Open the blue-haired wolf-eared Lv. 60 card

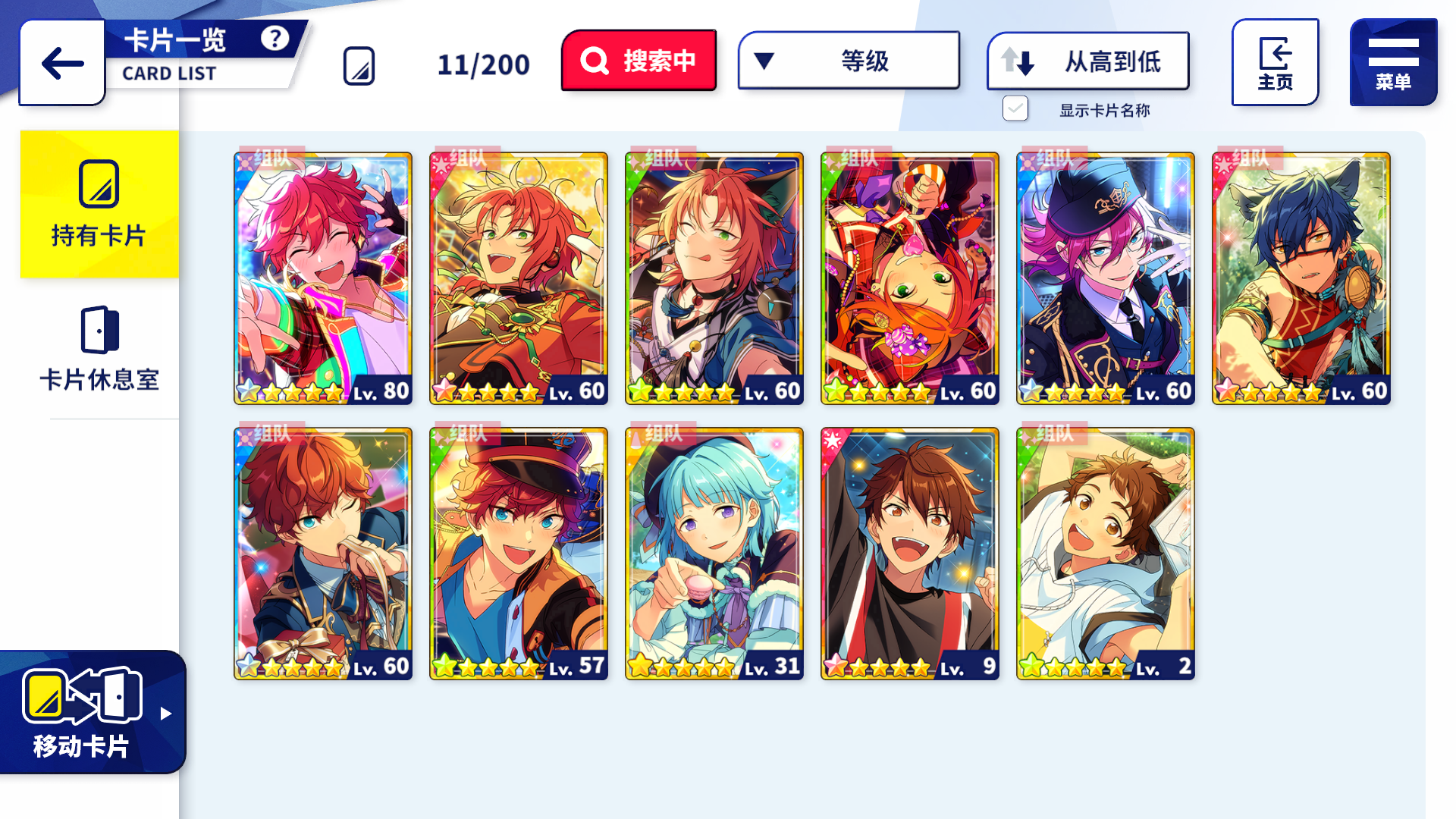point(1301,278)
